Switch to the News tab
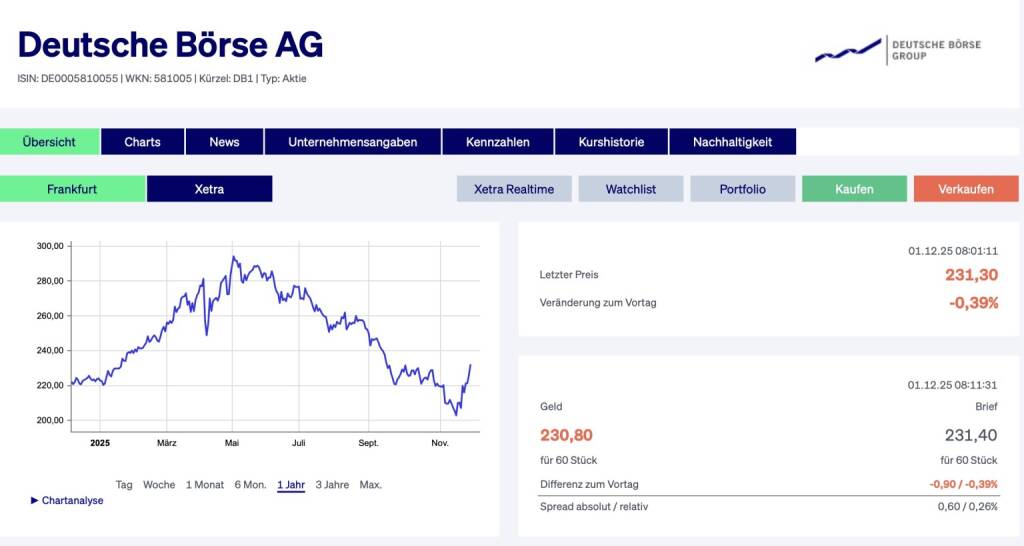This screenshot has width=1024, height=546. (x=224, y=142)
